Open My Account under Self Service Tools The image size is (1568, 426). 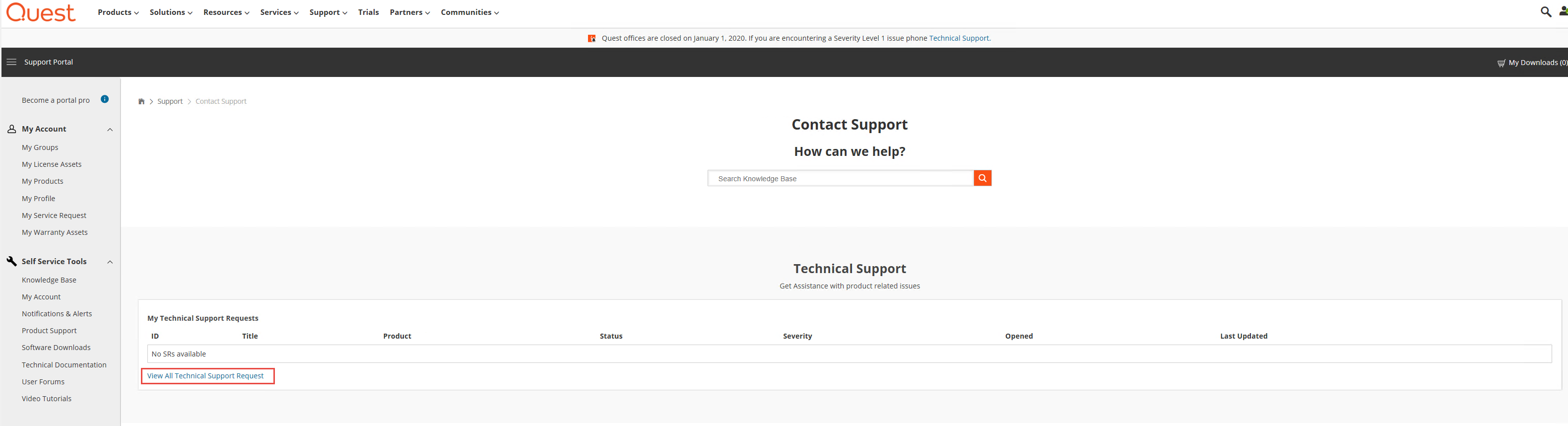point(41,297)
